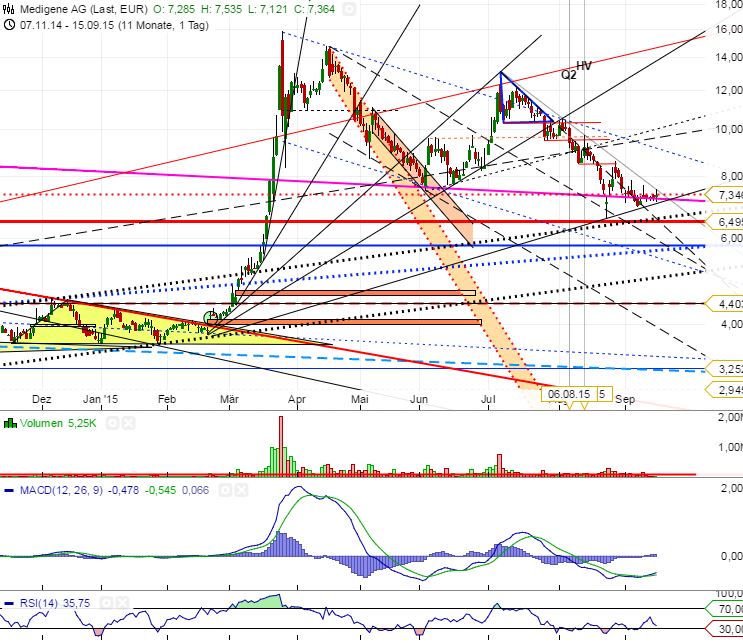Viewport: 743px width, 643px height.
Task: Click the HV annotation label
Action: [x=584, y=66]
